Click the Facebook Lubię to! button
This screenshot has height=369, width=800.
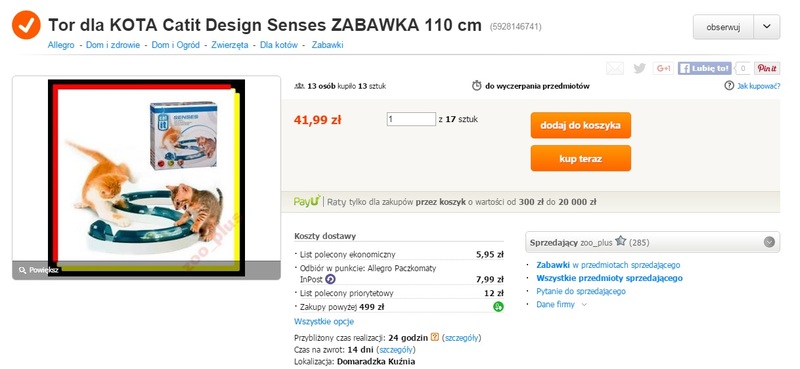coord(705,68)
